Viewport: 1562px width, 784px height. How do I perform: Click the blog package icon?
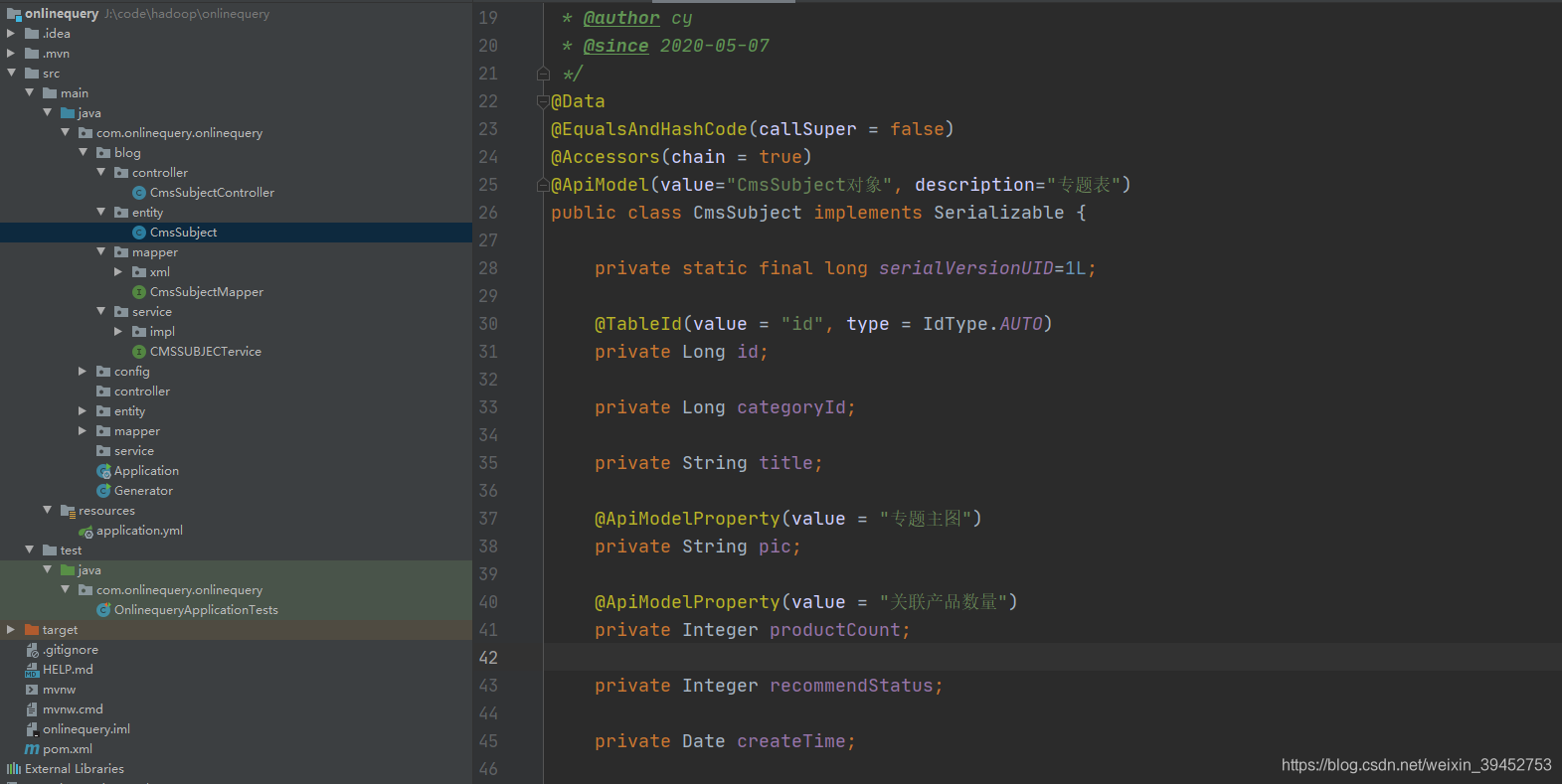(x=103, y=153)
